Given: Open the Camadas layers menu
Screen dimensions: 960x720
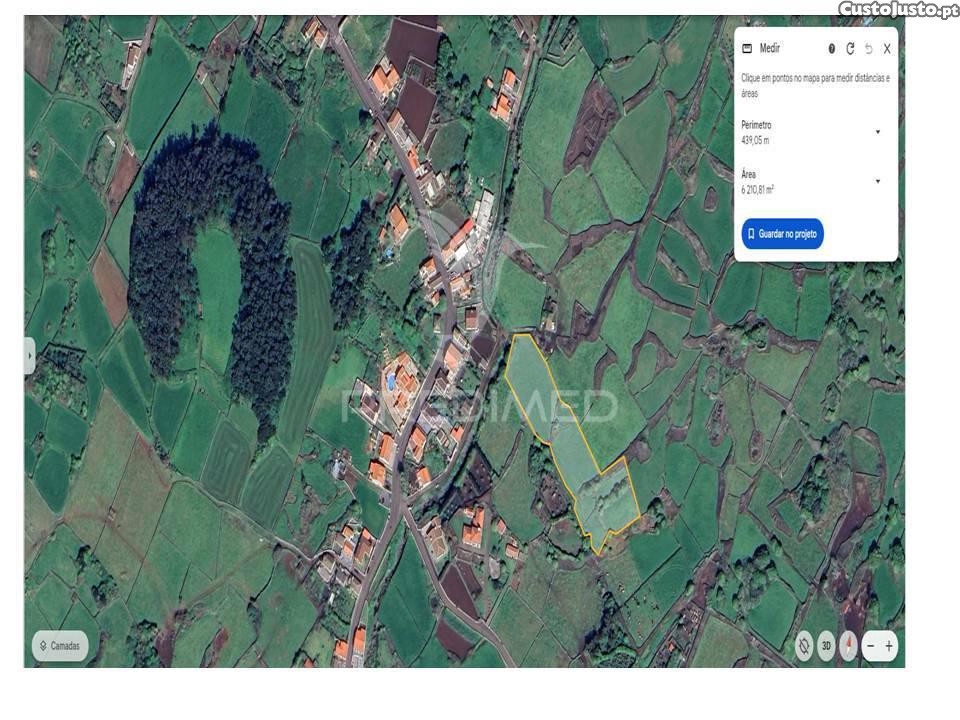Looking at the screenshot, I should [x=60, y=646].
